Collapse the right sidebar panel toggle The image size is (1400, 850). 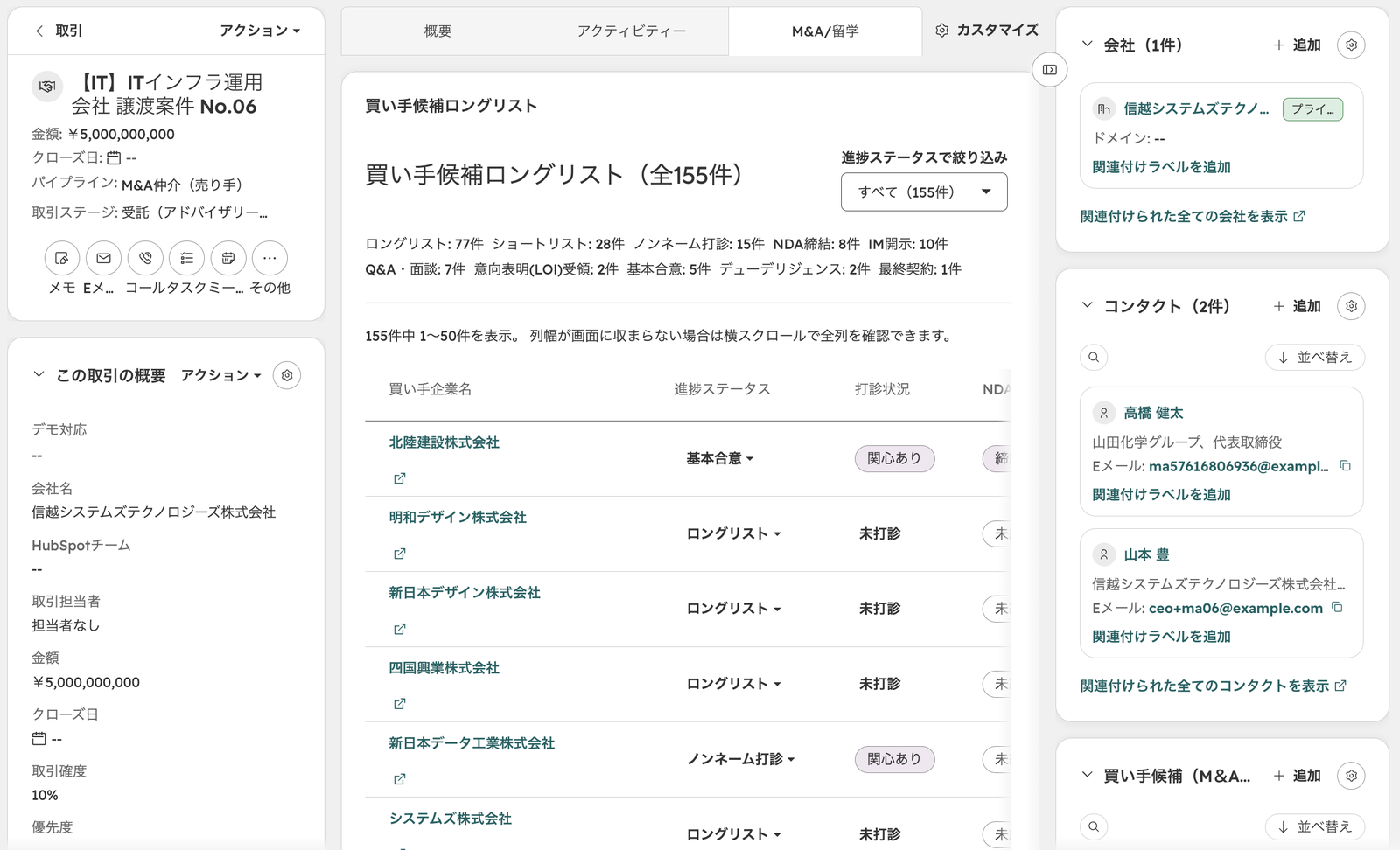point(1049,70)
